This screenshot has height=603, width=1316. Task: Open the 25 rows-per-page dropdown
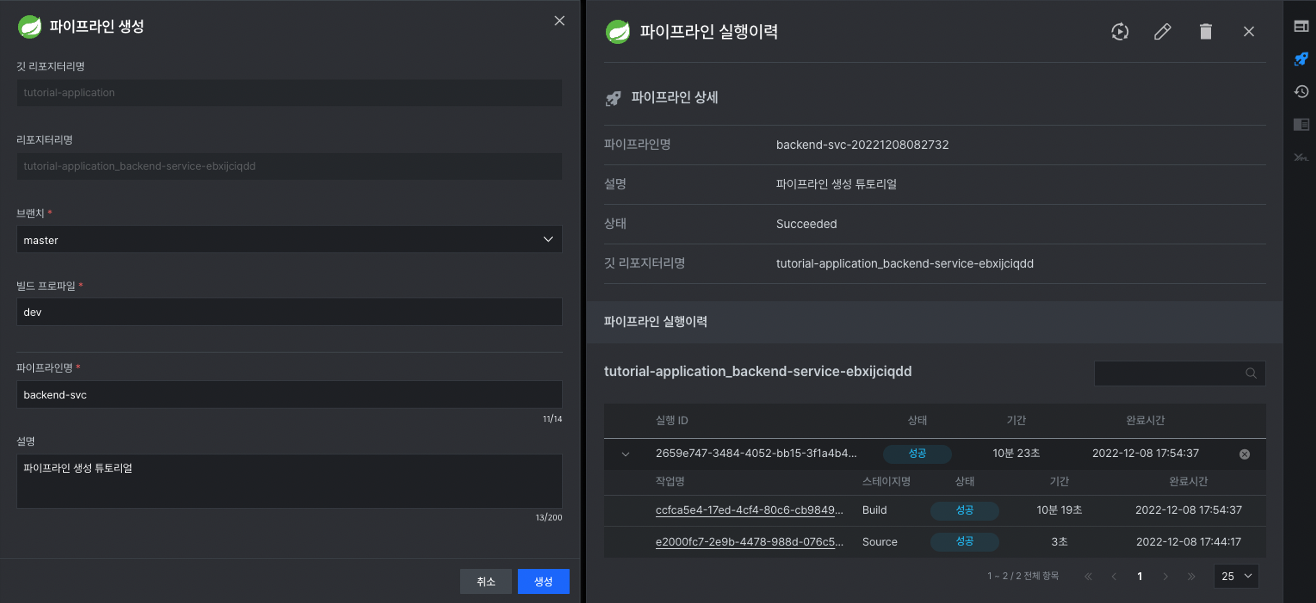click(x=1236, y=576)
